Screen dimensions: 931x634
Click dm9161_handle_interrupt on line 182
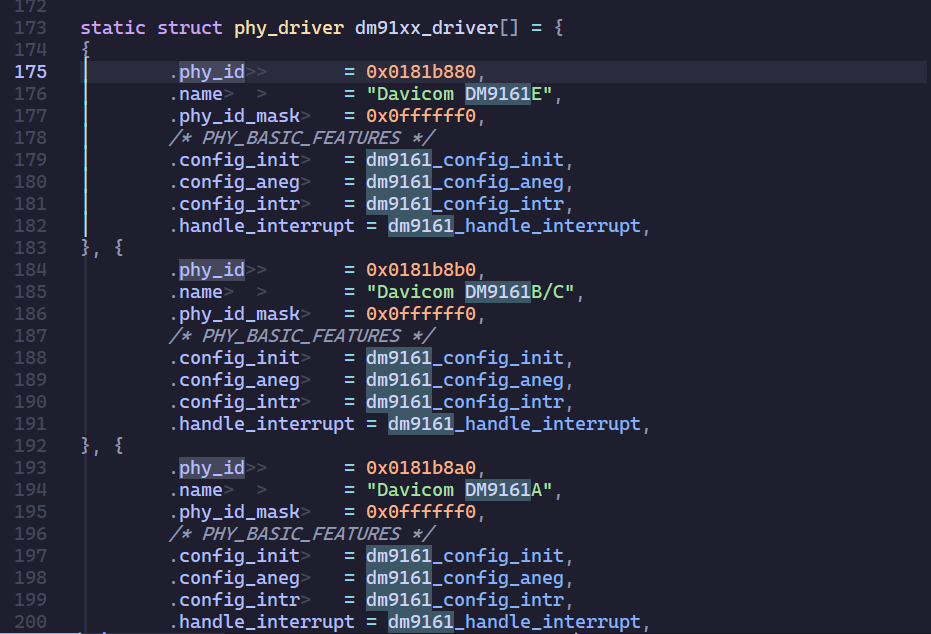(x=514, y=226)
